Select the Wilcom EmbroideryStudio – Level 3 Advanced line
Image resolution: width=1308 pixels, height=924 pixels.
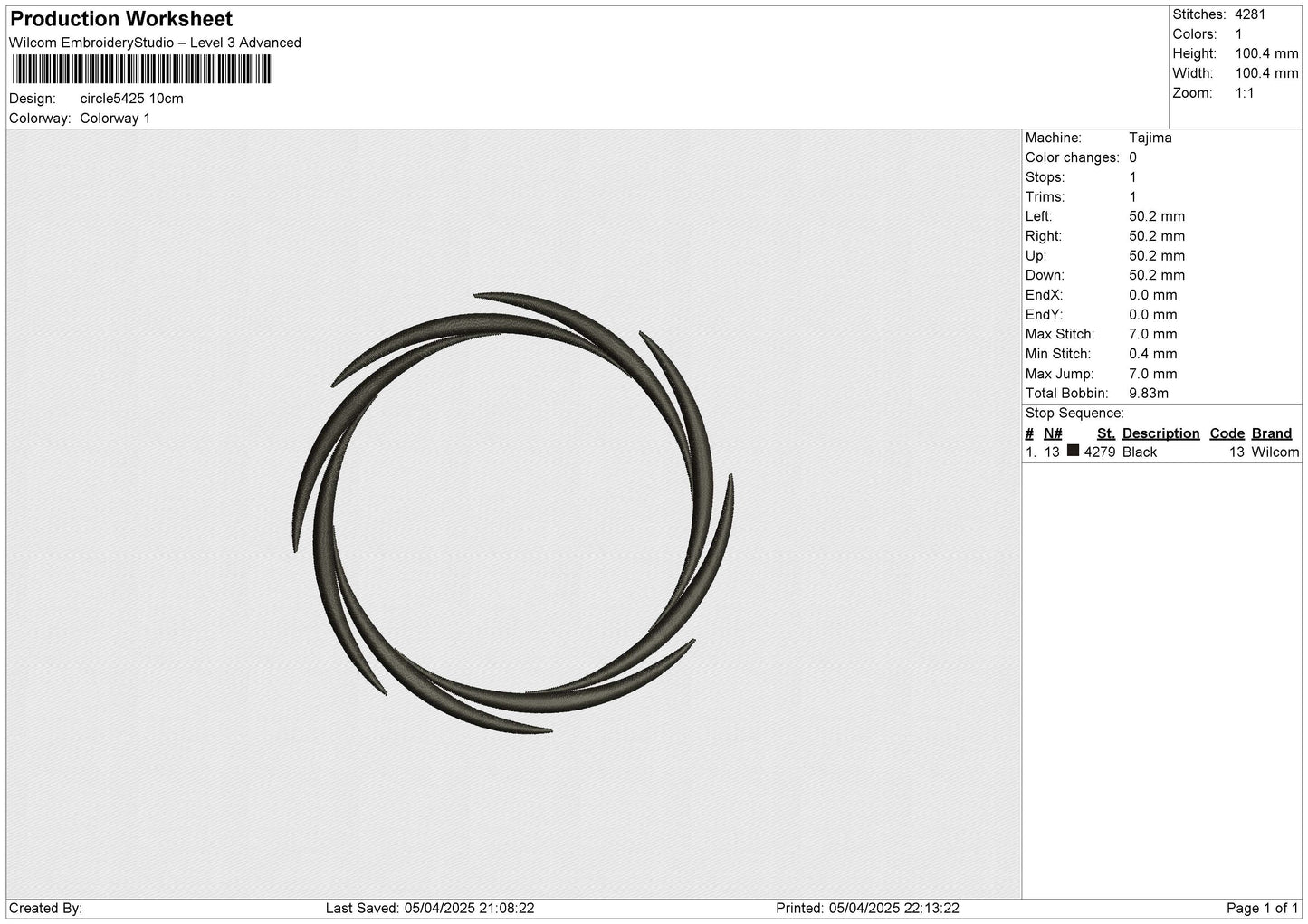click(155, 43)
